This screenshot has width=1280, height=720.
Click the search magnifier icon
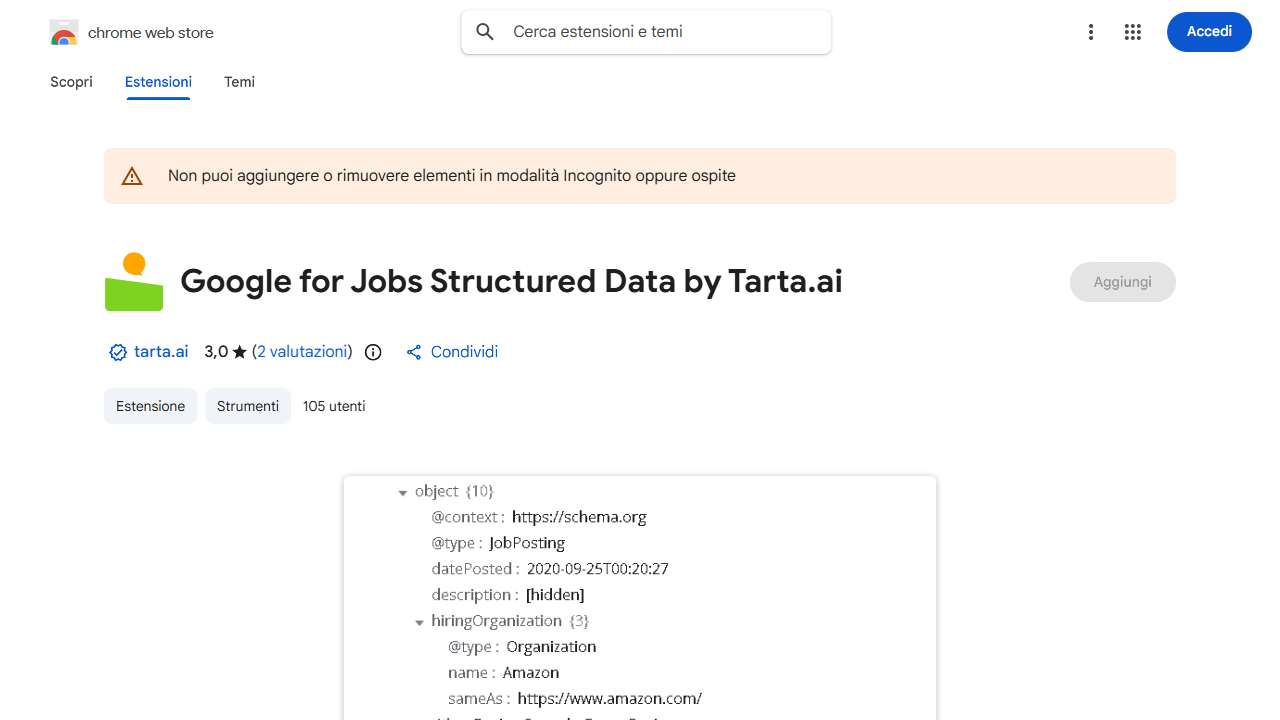coord(484,31)
